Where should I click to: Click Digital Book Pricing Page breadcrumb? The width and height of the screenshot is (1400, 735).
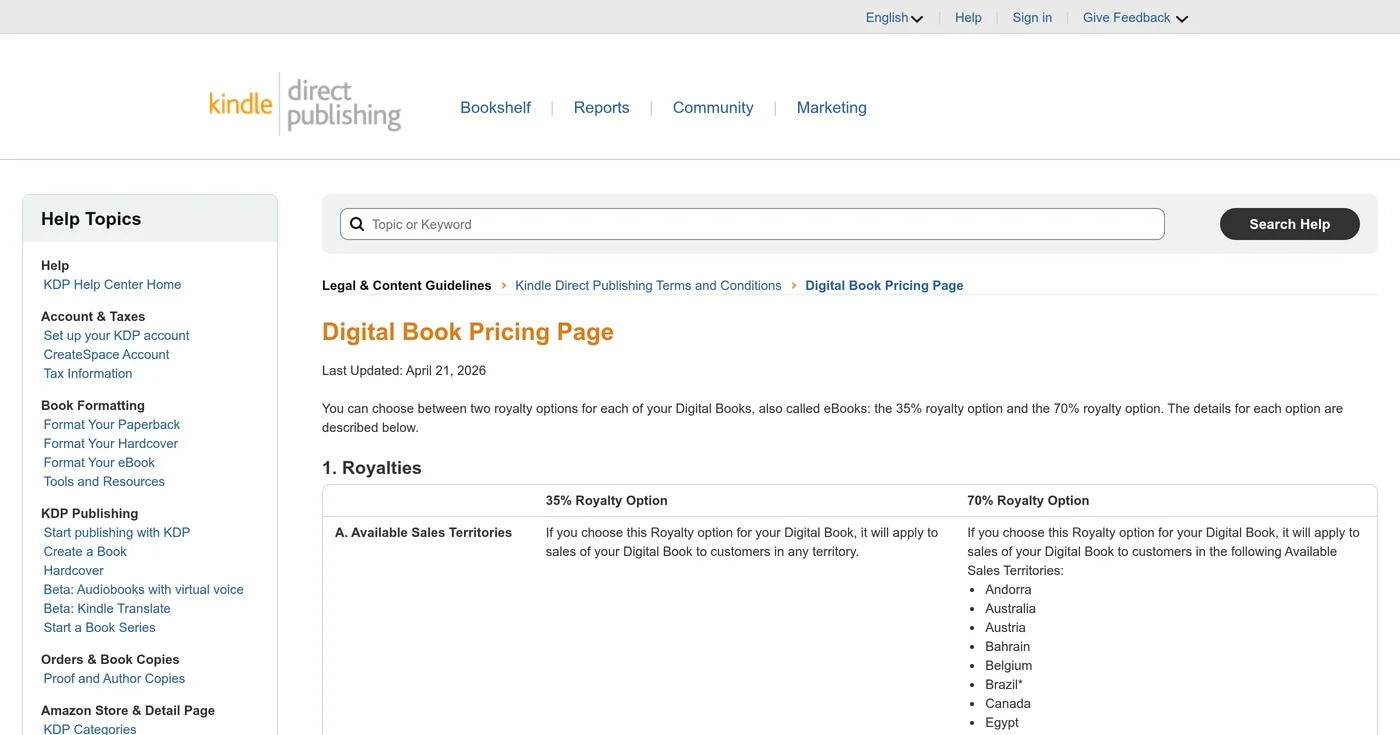884,286
